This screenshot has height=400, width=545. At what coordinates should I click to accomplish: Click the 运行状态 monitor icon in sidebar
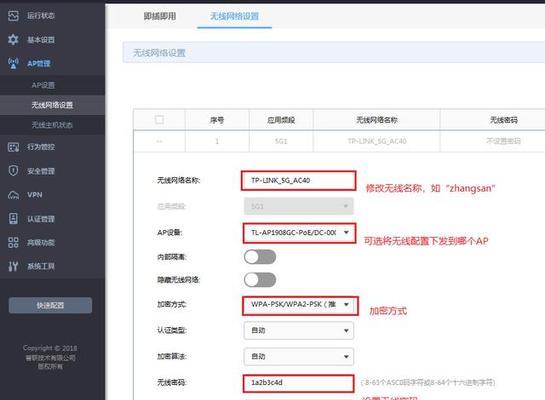[x=13, y=16]
